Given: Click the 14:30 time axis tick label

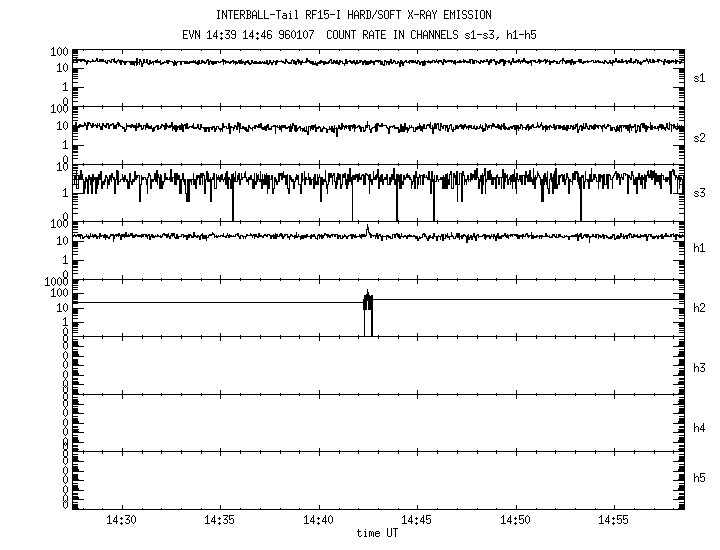Looking at the screenshot, I should point(121,522).
